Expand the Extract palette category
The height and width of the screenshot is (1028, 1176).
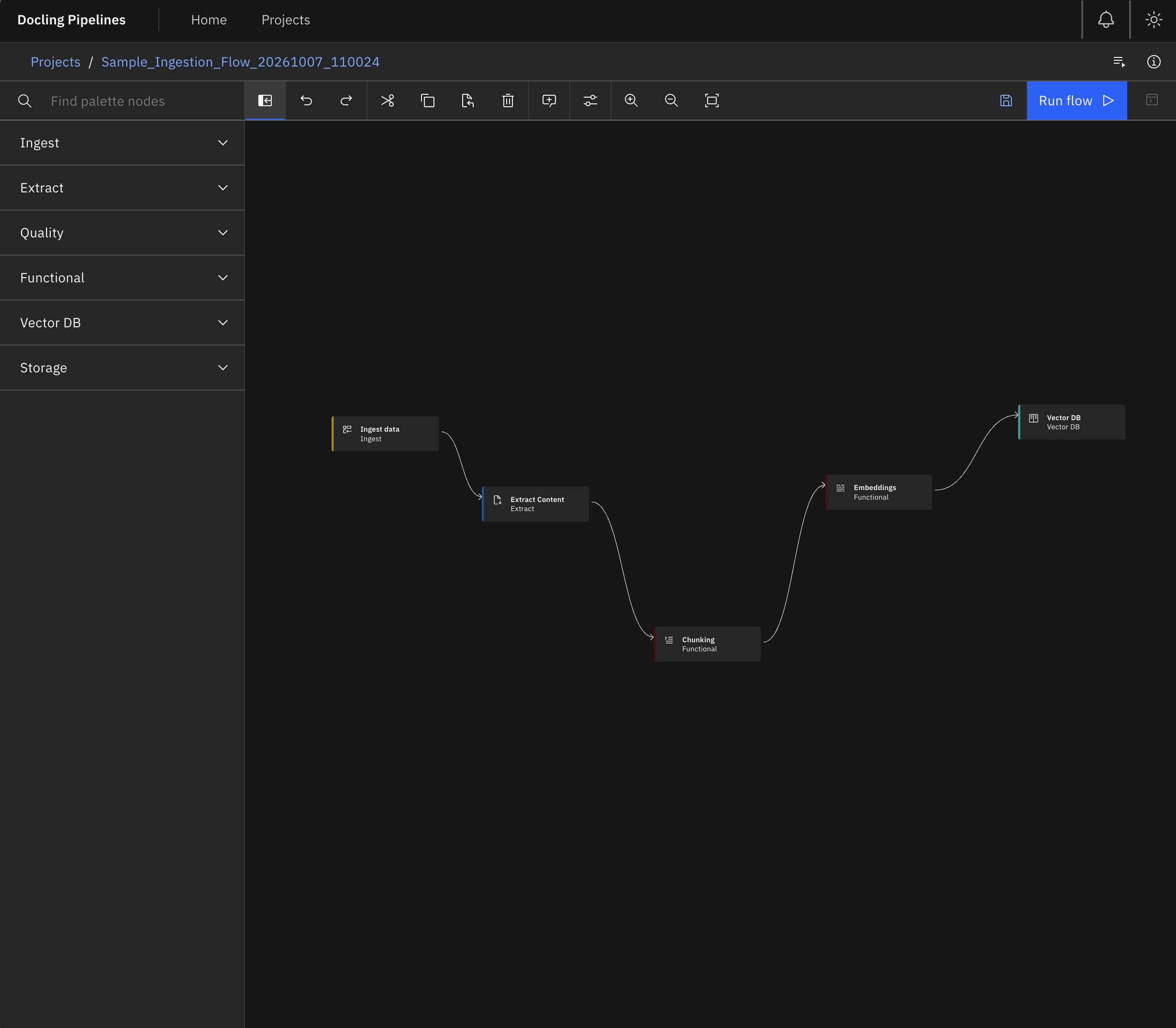[x=122, y=188]
